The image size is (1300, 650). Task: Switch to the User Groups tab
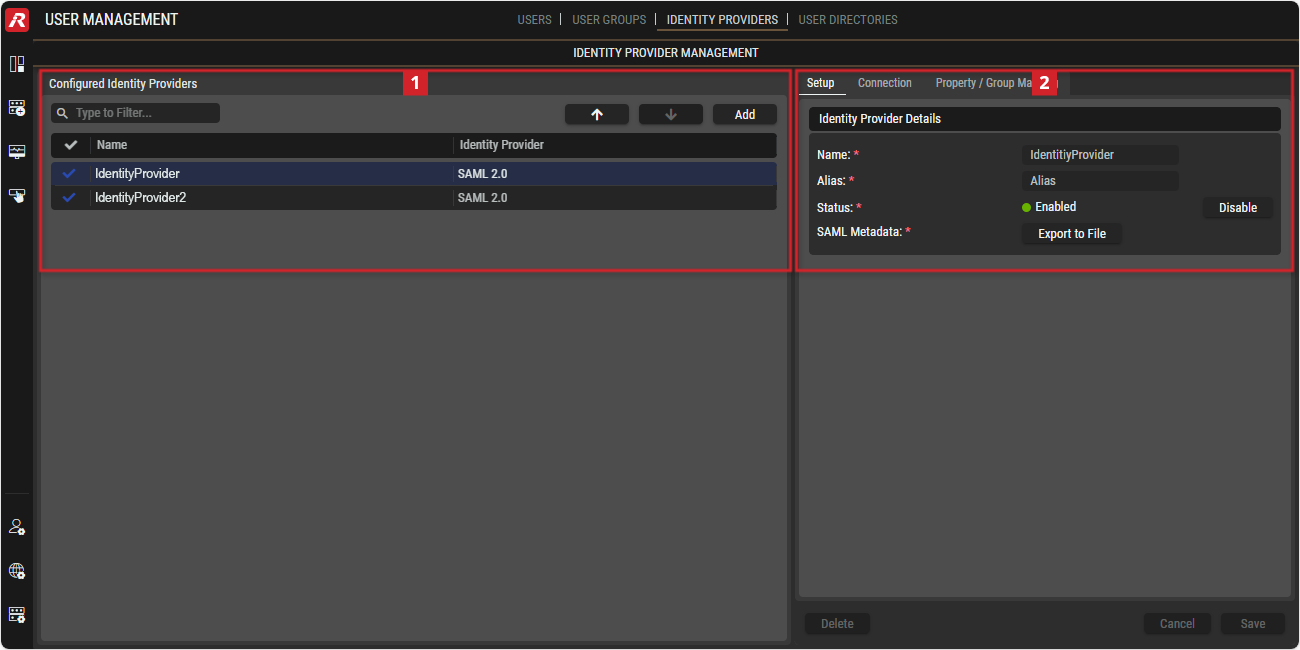609,20
